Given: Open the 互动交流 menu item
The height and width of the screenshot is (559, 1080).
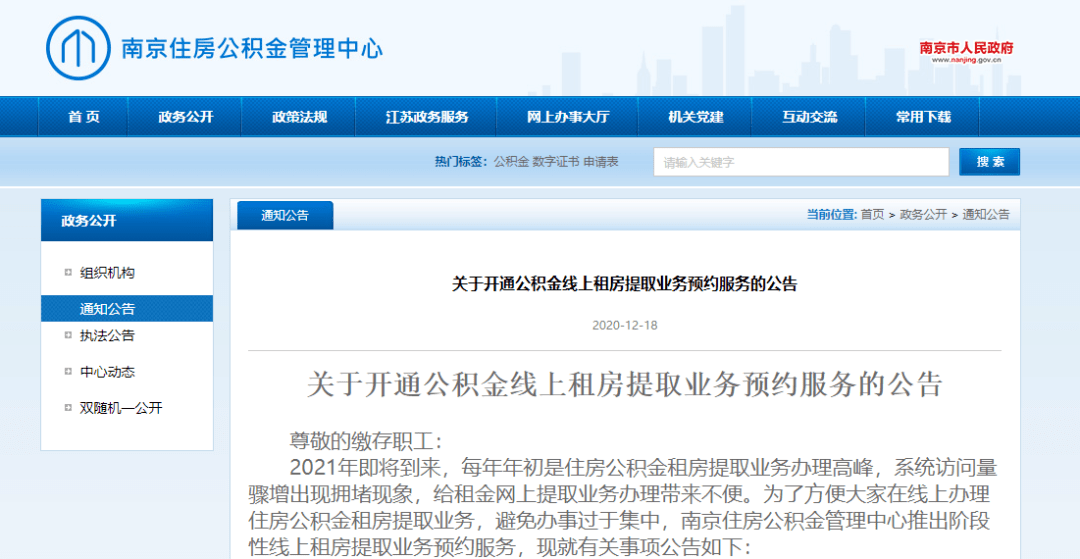Looking at the screenshot, I should click(x=809, y=117).
